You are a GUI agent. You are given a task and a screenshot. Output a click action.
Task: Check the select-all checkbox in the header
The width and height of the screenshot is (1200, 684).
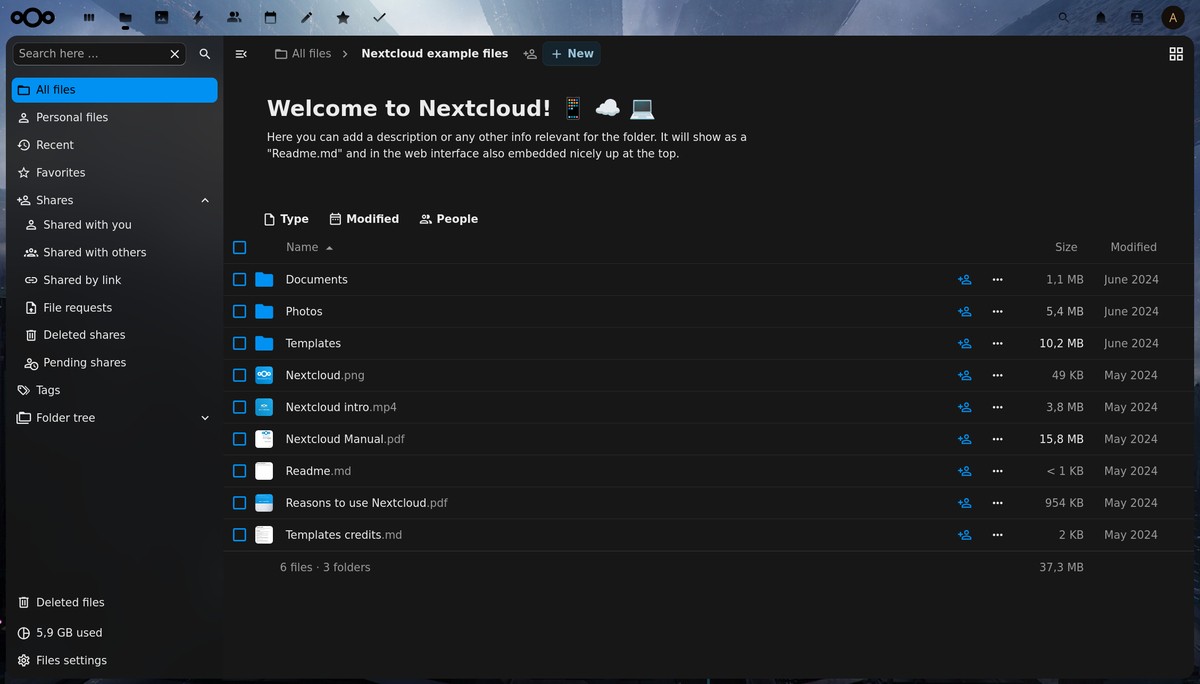point(239,247)
